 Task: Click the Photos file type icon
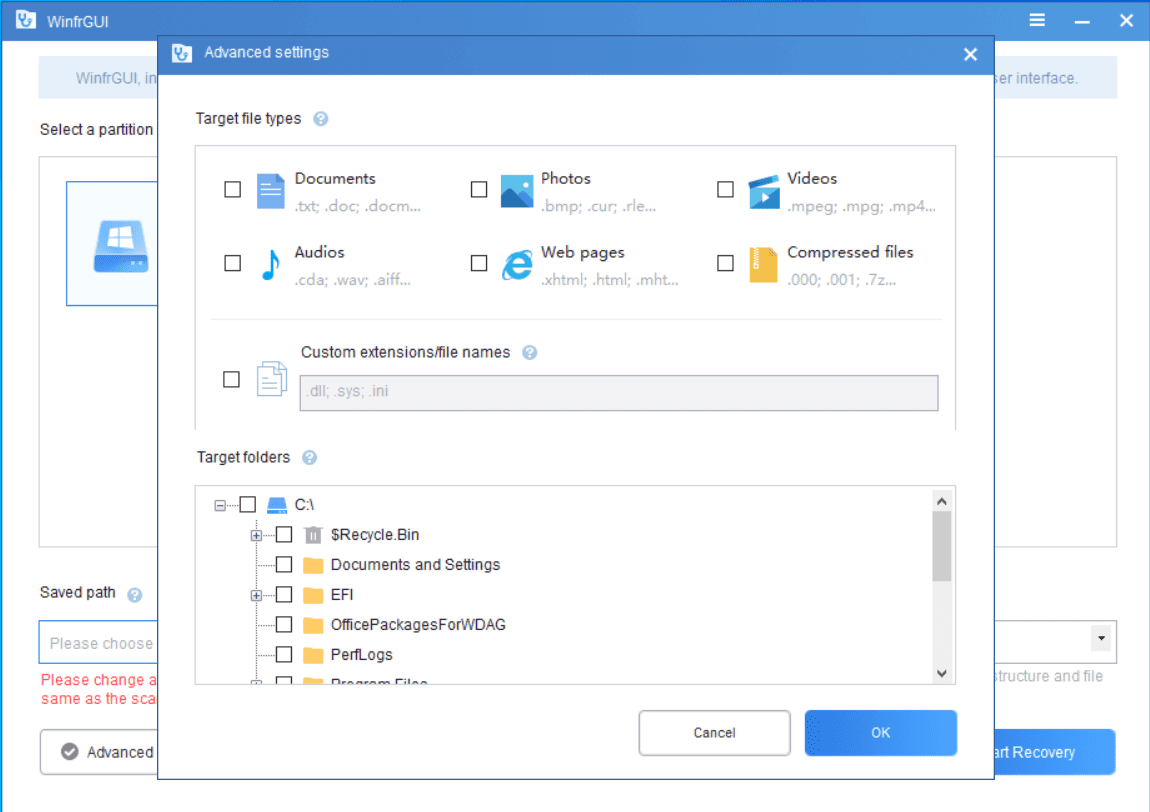tap(517, 190)
